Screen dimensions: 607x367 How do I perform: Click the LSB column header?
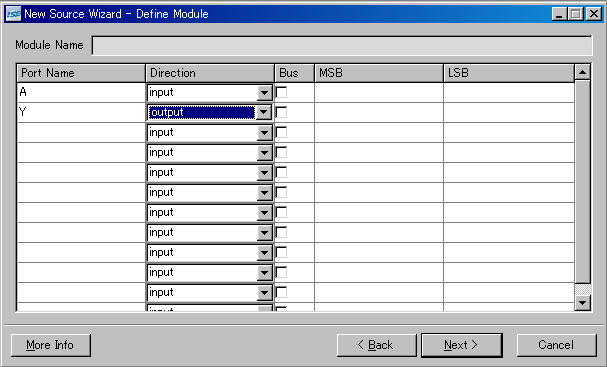pyautogui.click(x=509, y=73)
